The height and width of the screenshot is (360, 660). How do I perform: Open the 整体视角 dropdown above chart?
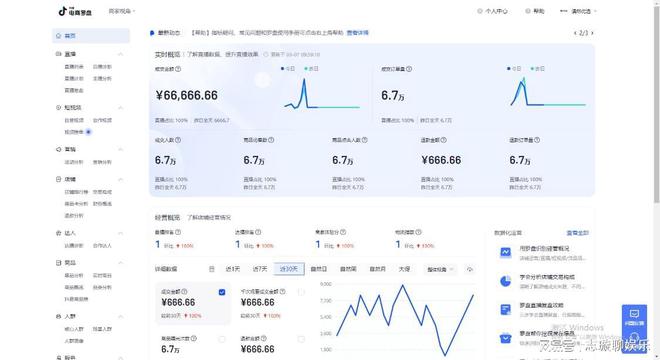click(x=440, y=269)
